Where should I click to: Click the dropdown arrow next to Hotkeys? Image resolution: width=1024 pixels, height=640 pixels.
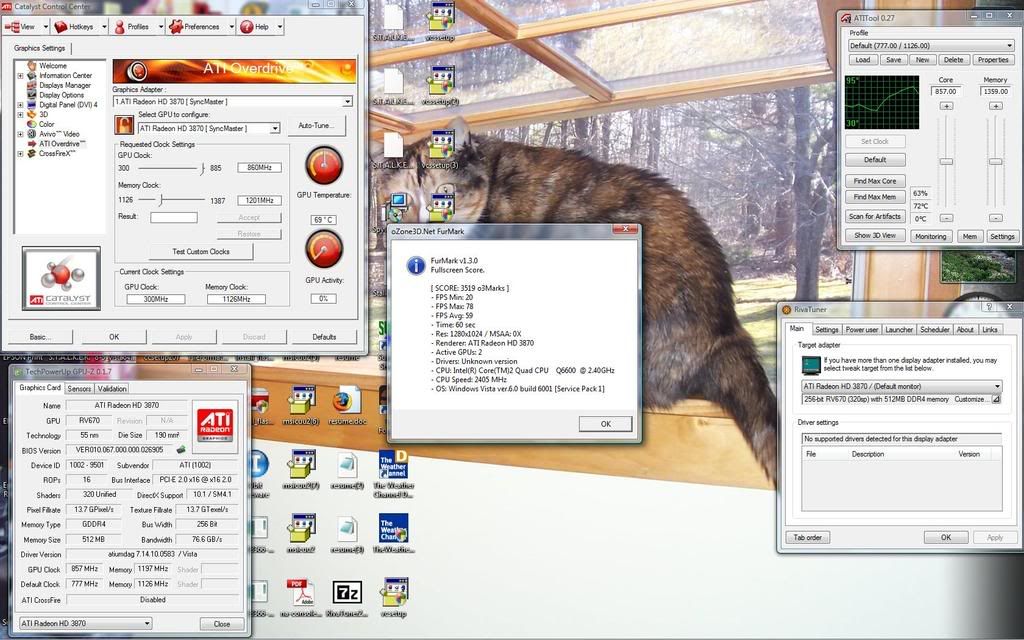coord(104,27)
